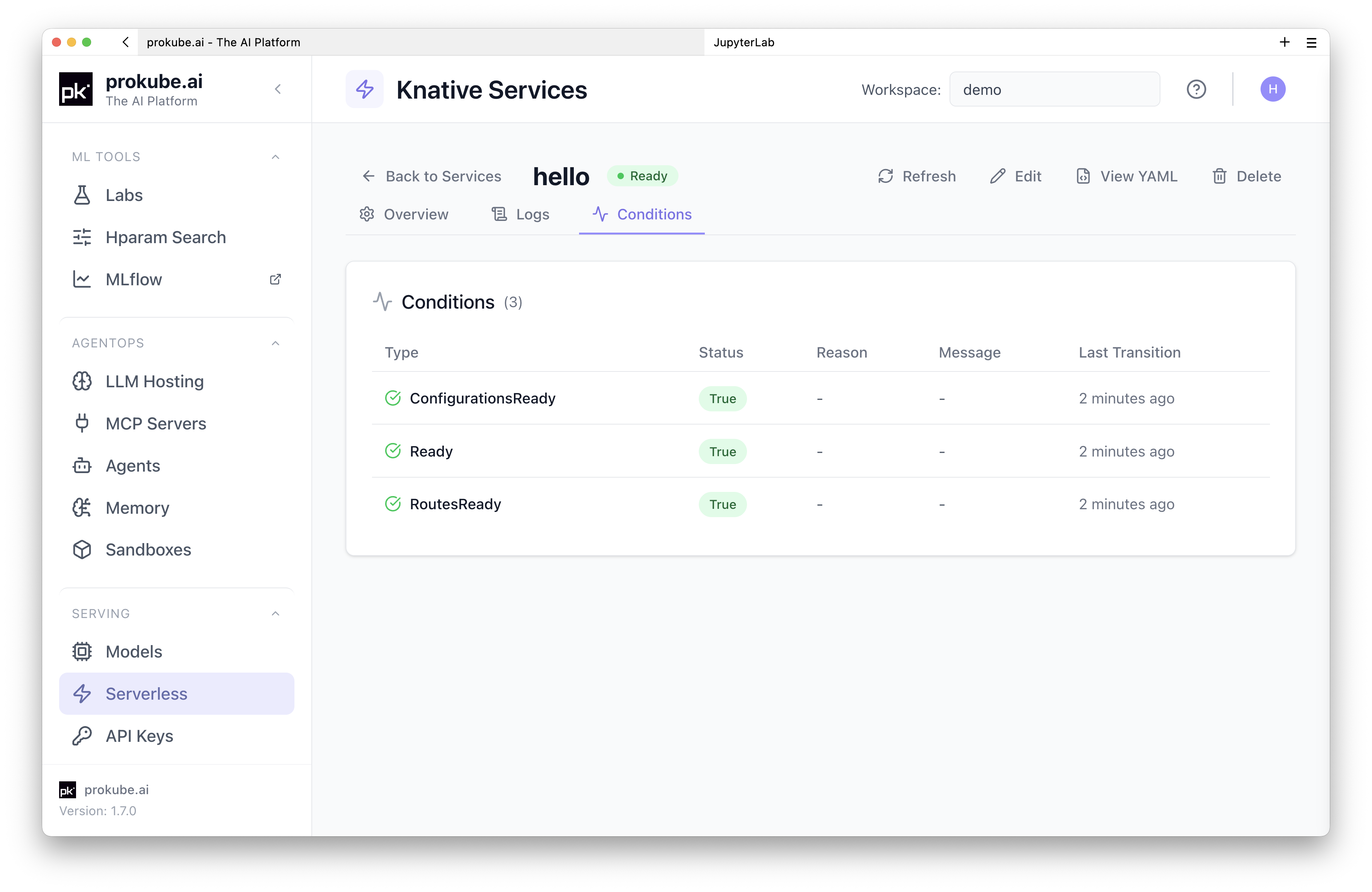Image resolution: width=1372 pixels, height=892 pixels.
Task: Click the MLflow external link icon
Action: (276, 280)
